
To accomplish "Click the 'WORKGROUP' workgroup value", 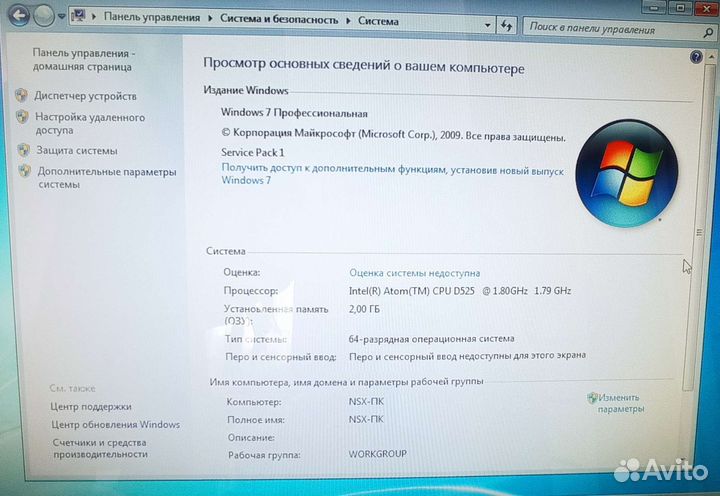I will click(x=377, y=454).
